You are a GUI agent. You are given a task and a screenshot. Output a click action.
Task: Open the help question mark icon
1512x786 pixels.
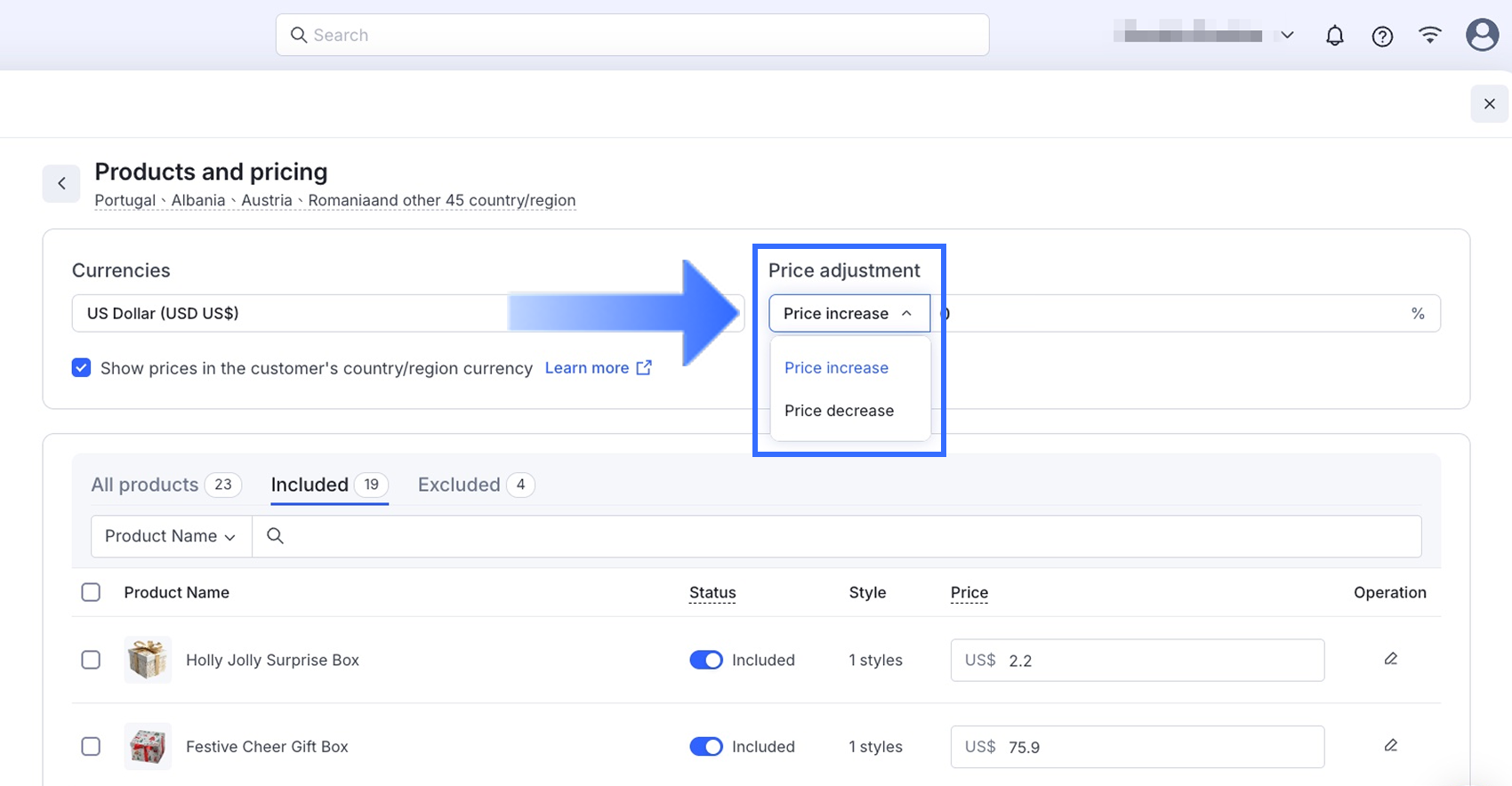1382,36
